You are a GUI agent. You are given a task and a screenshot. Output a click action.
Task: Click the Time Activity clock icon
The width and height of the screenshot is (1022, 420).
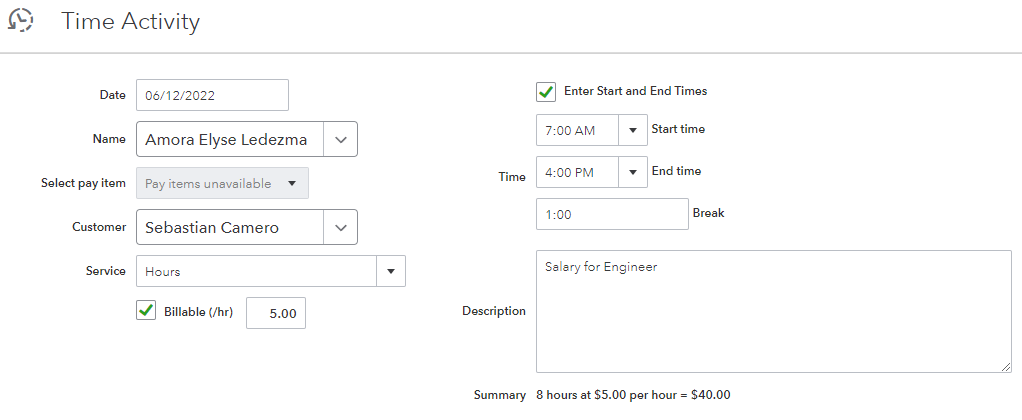pos(20,20)
